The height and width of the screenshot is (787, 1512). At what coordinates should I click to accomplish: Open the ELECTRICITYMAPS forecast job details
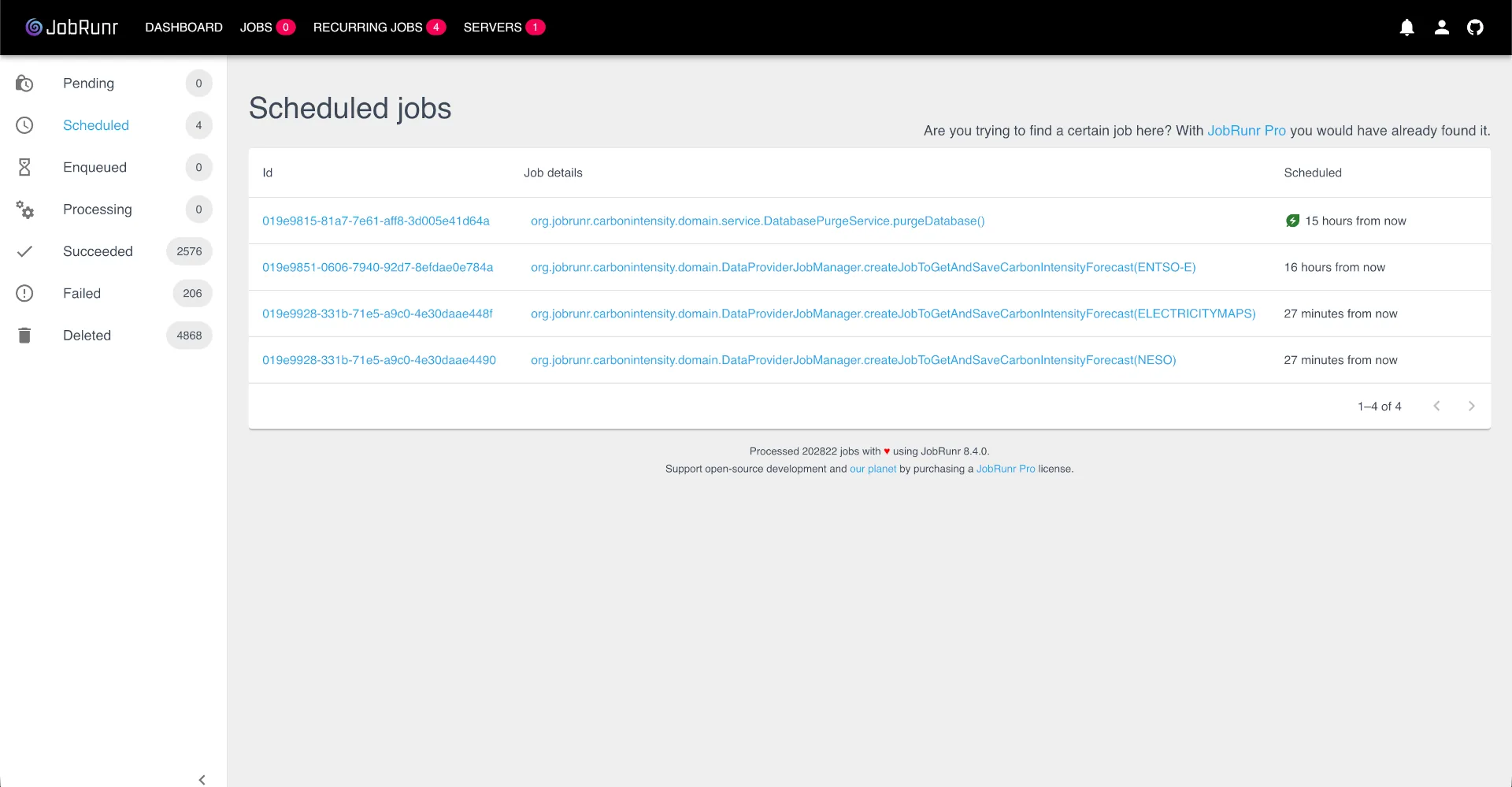click(893, 314)
